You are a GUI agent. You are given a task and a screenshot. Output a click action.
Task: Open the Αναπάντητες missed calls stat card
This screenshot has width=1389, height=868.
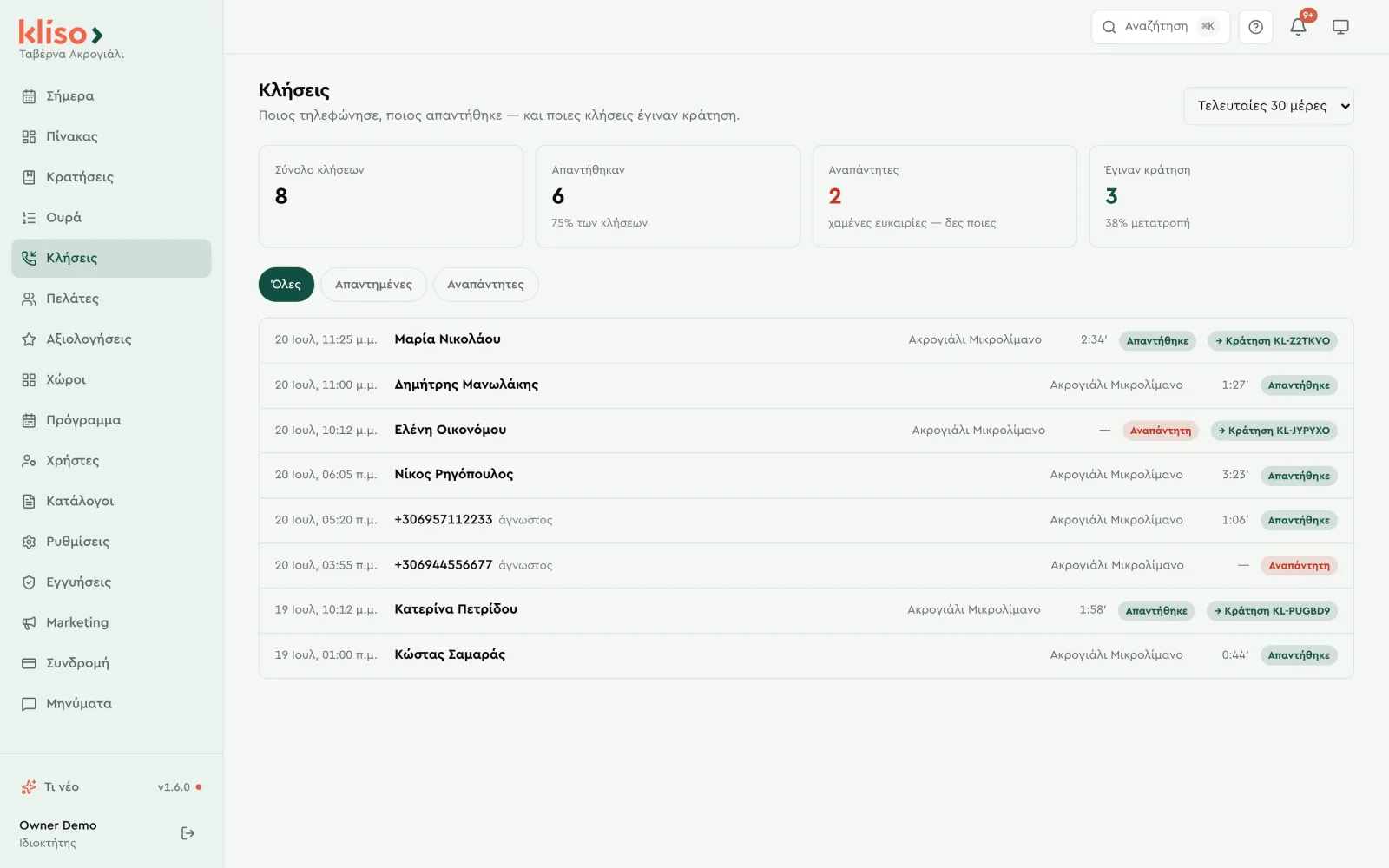(x=945, y=196)
